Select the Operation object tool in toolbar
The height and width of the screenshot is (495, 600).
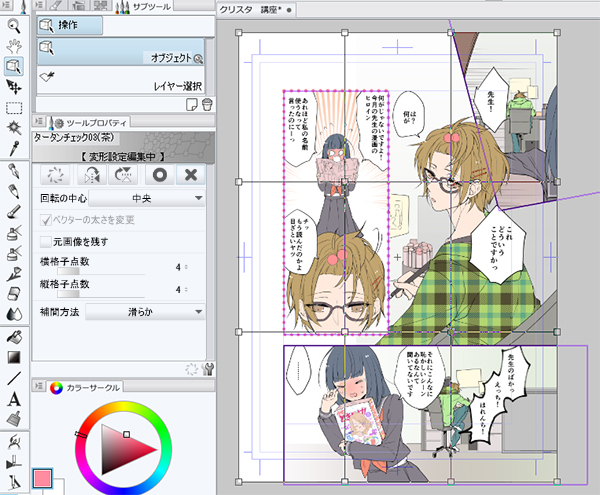point(14,67)
